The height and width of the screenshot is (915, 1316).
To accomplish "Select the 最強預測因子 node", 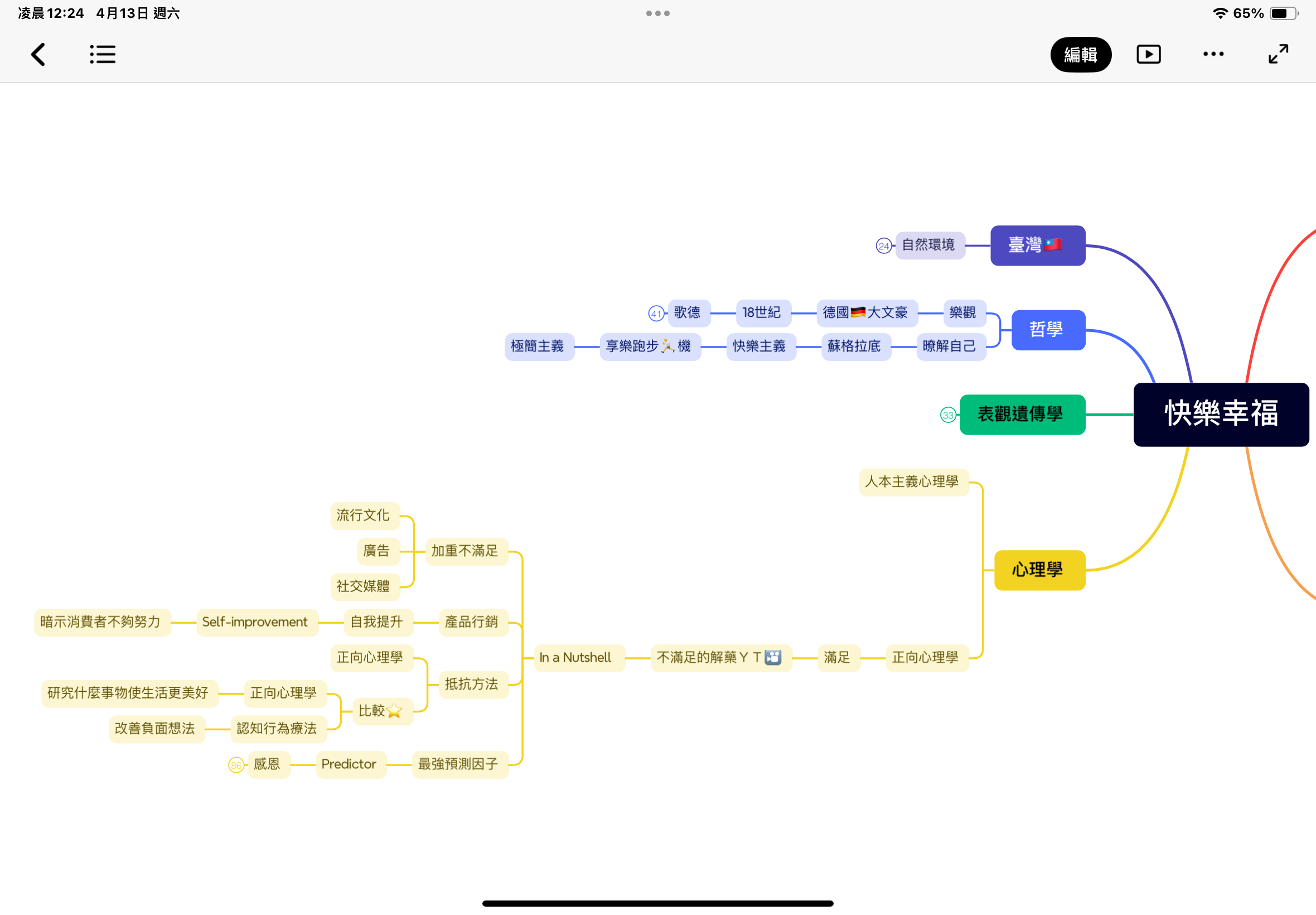I will click(x=459, y=765).
